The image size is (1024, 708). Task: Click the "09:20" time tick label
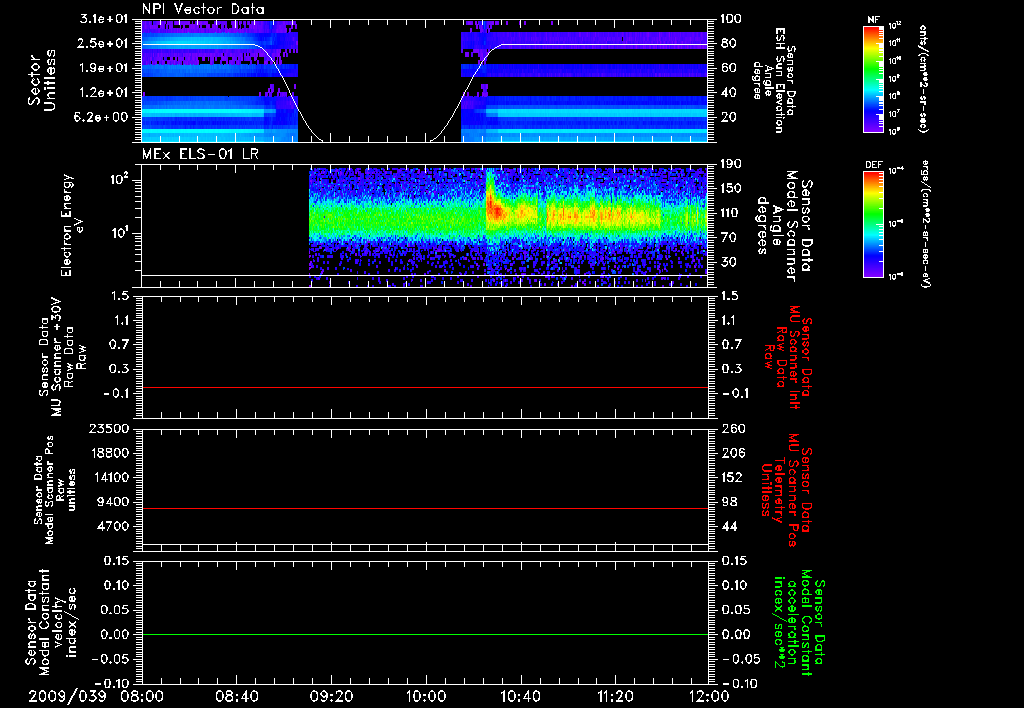(x=331, y=696)
